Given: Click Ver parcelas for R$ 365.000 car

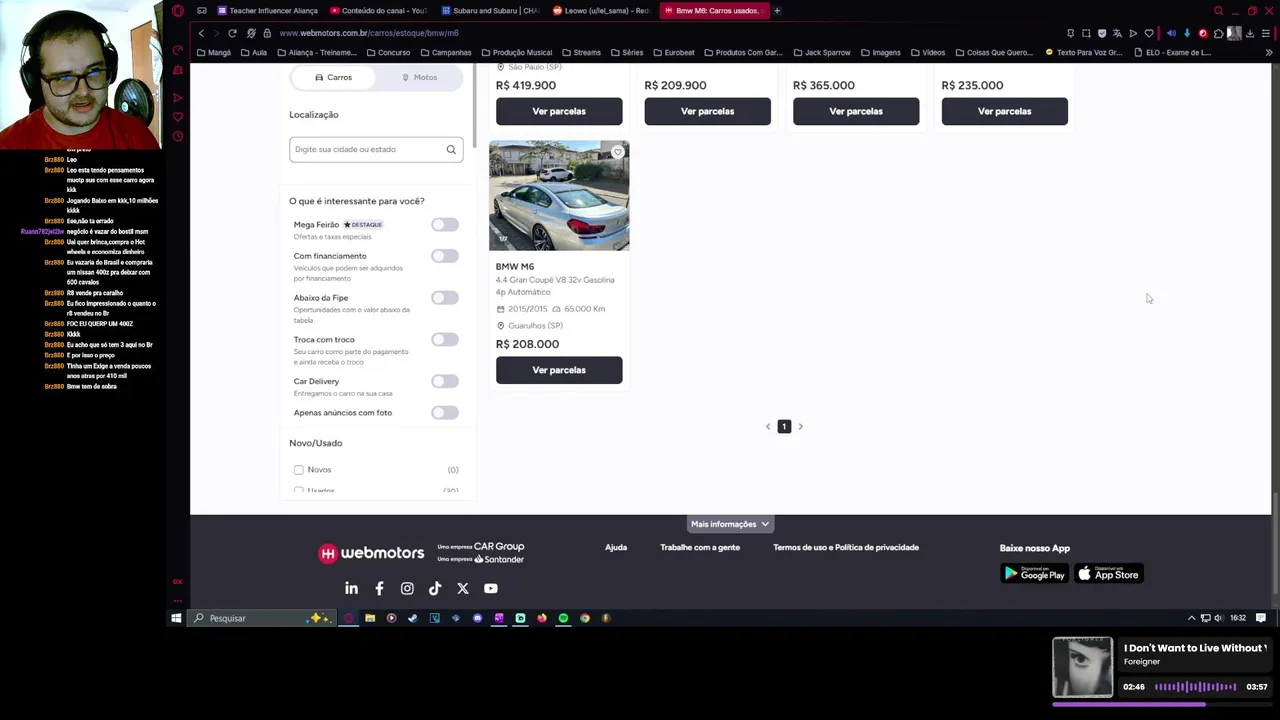Looking at the screenshot, I should coord(856,111).
